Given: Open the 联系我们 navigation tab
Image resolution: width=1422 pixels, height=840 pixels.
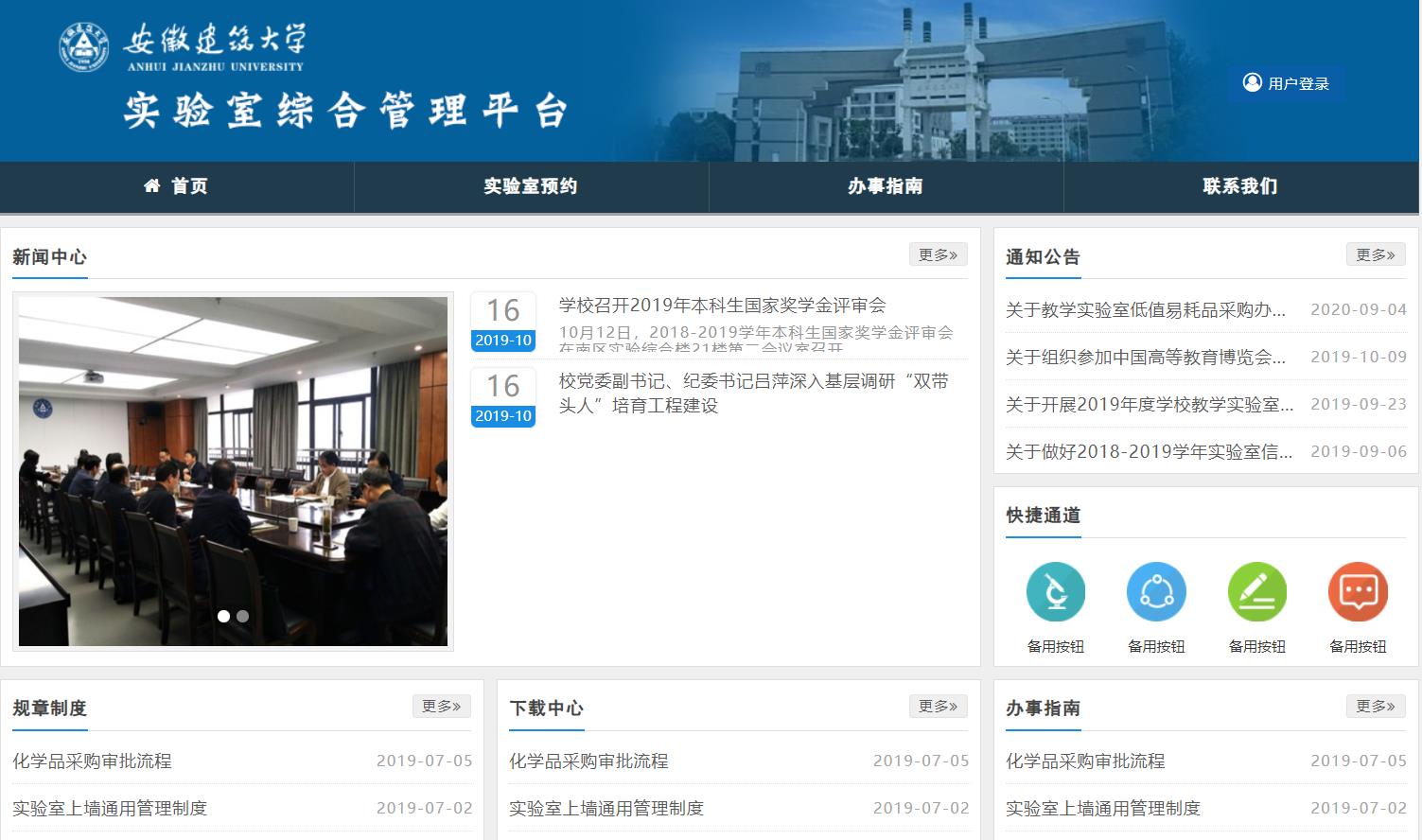Looking at the screenshot, I should point(1240,186).
